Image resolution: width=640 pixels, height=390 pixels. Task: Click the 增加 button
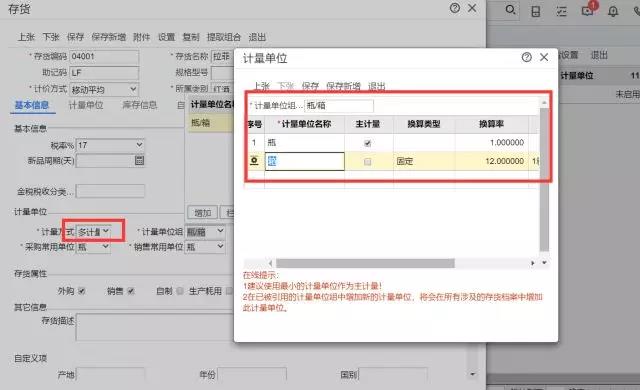(x=202, y=213)
